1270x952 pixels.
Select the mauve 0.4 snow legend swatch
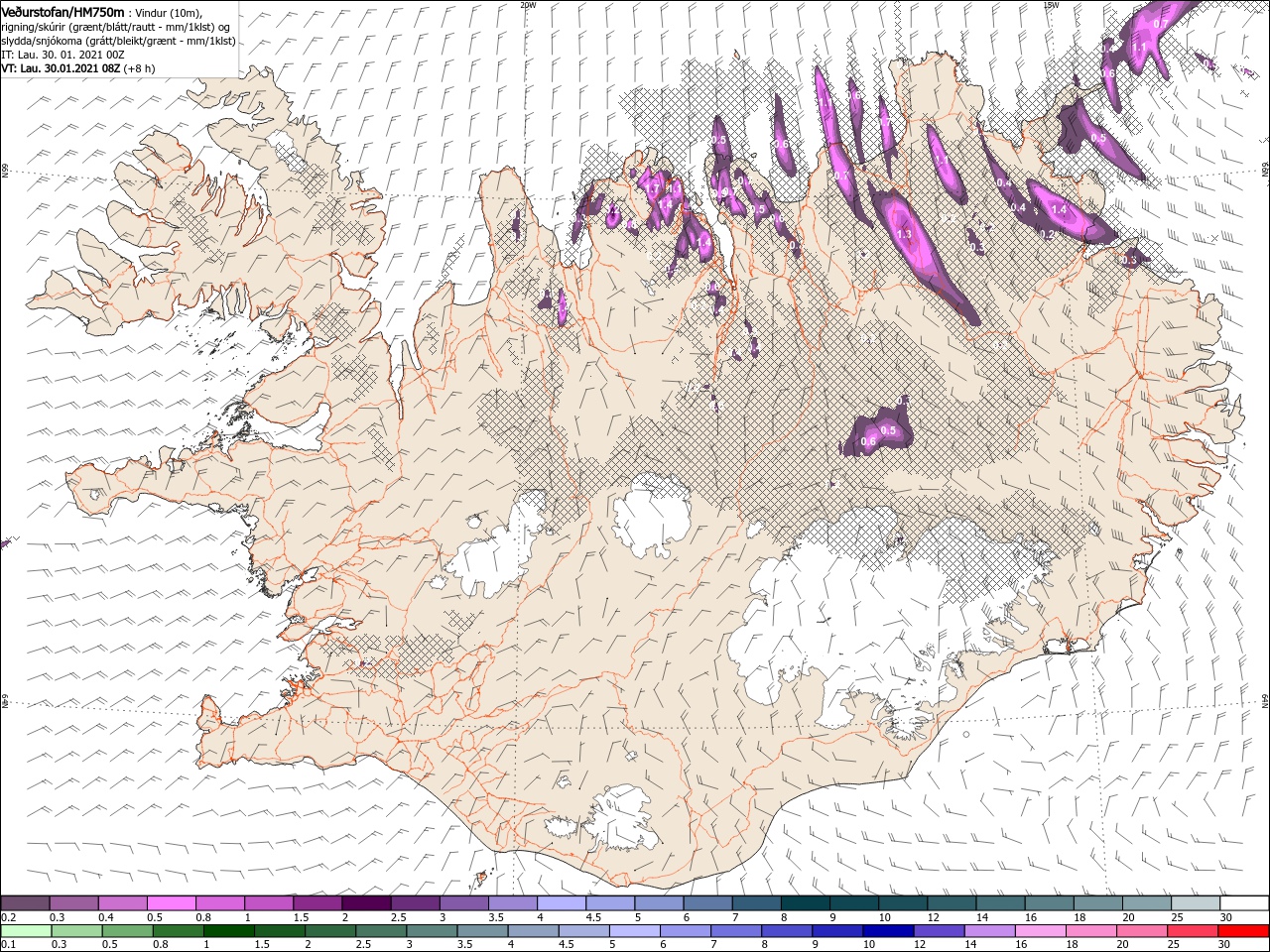(x=122, y=903)
